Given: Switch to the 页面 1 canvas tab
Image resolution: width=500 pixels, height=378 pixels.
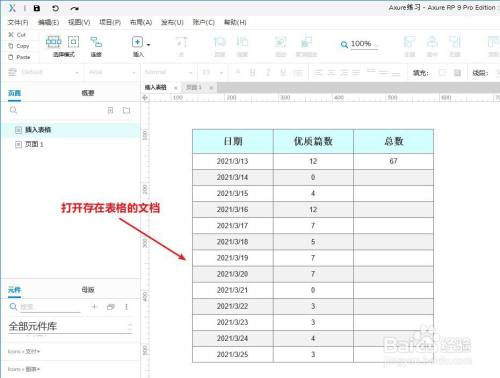Looking at the screenshot, I should coord(194,87).
